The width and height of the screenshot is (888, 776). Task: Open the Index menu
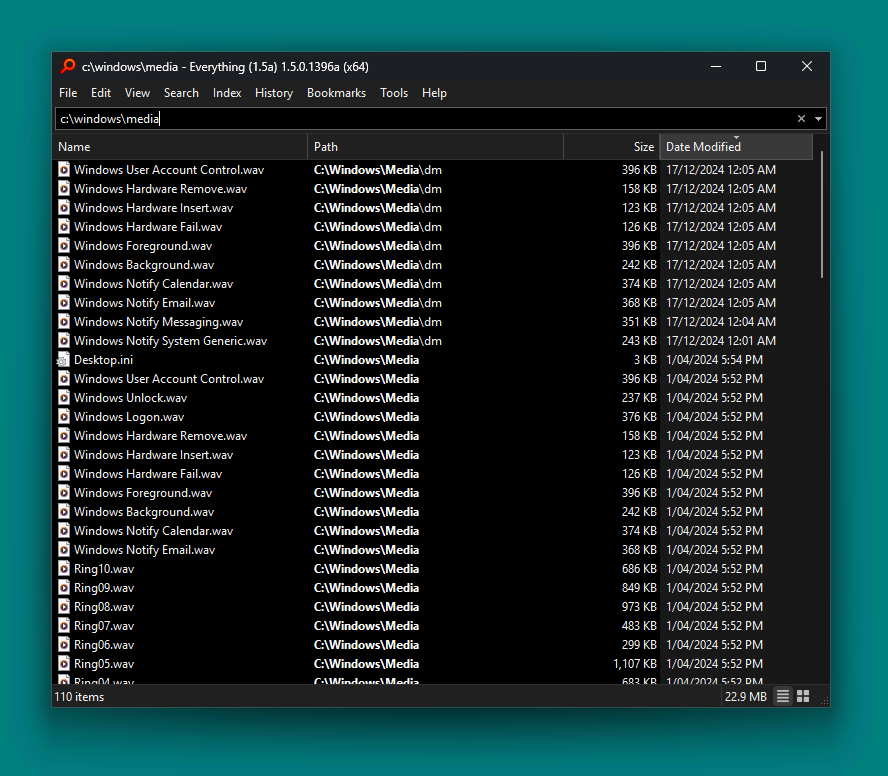click(227, 93)
